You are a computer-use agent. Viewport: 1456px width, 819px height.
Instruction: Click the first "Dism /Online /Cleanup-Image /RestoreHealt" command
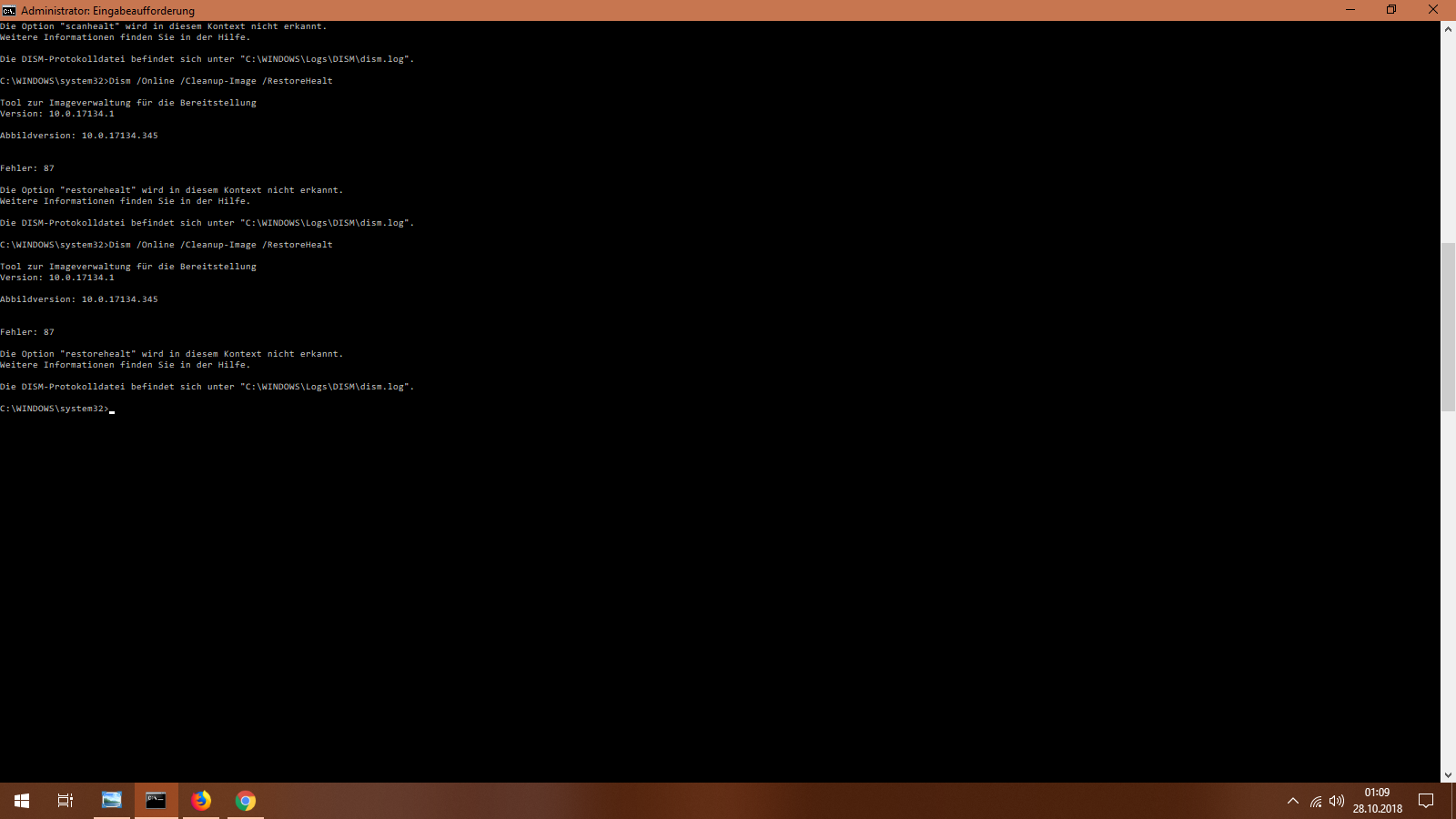221,81
